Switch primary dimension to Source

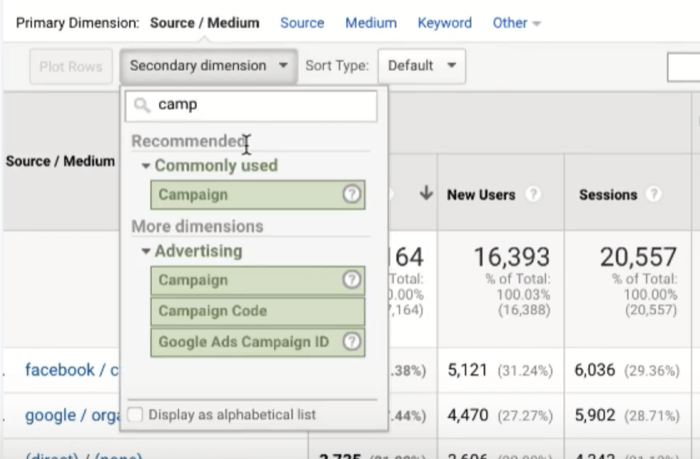(302, 23)
